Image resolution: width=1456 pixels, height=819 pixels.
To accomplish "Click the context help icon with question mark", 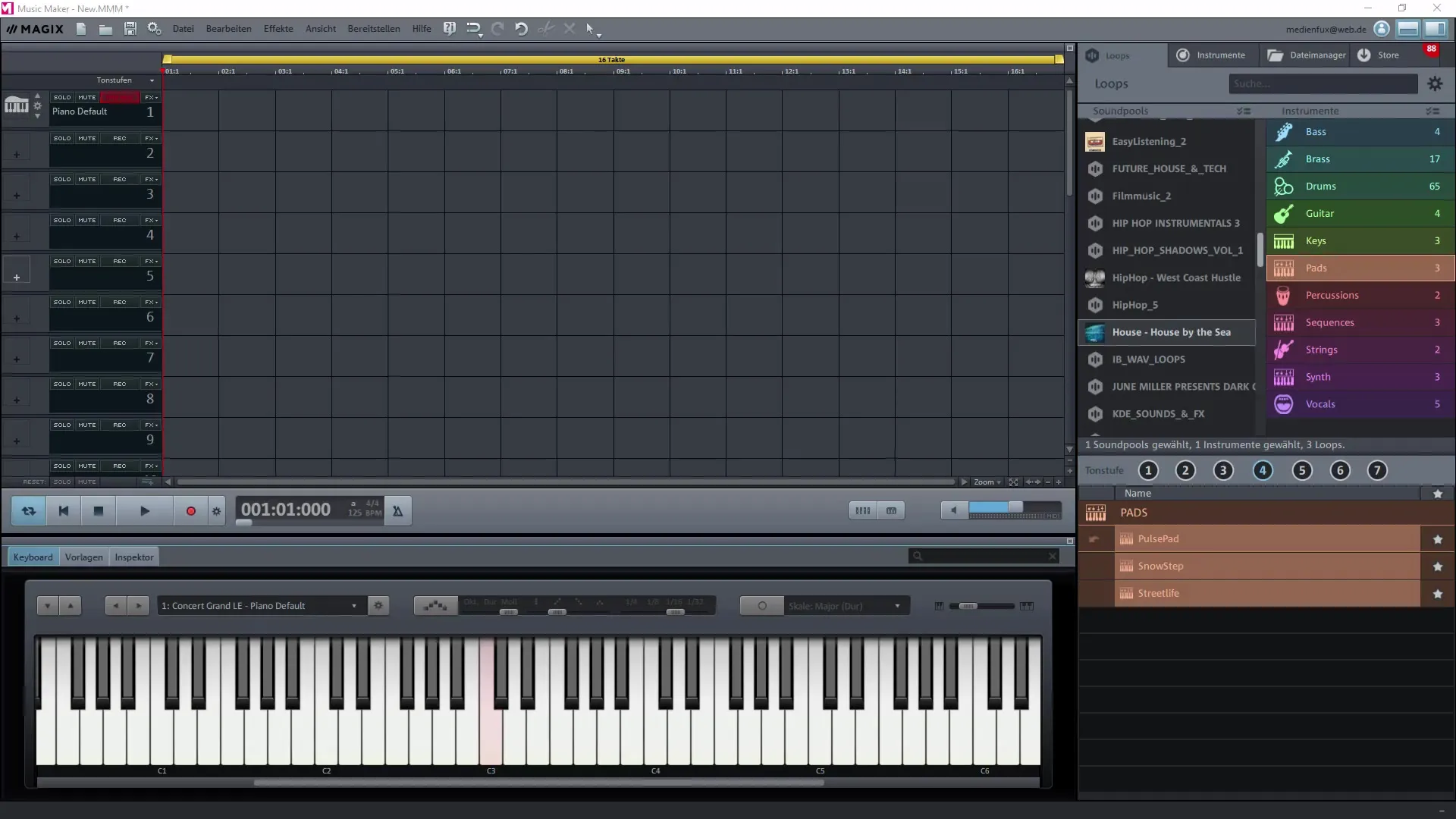I will tap(450, 29).
